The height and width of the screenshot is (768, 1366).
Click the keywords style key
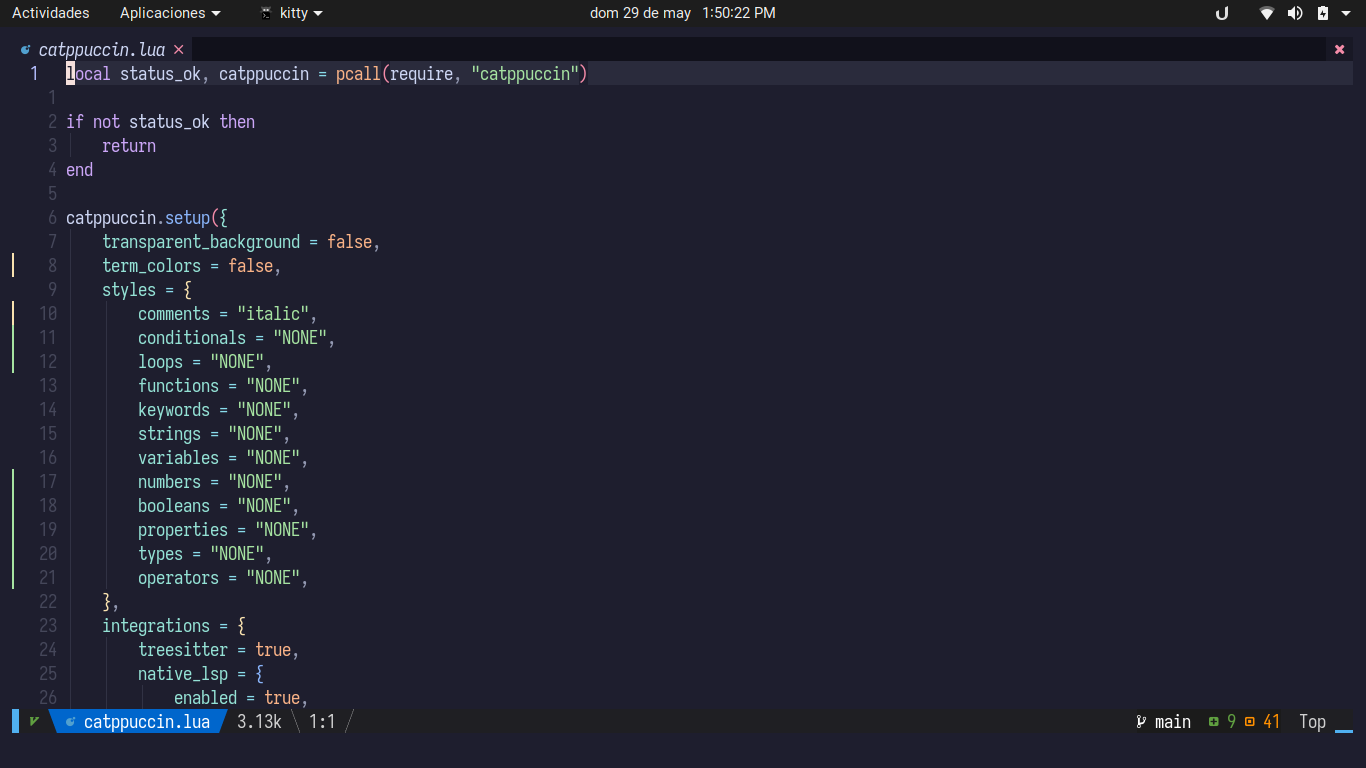tap(174, 410)
